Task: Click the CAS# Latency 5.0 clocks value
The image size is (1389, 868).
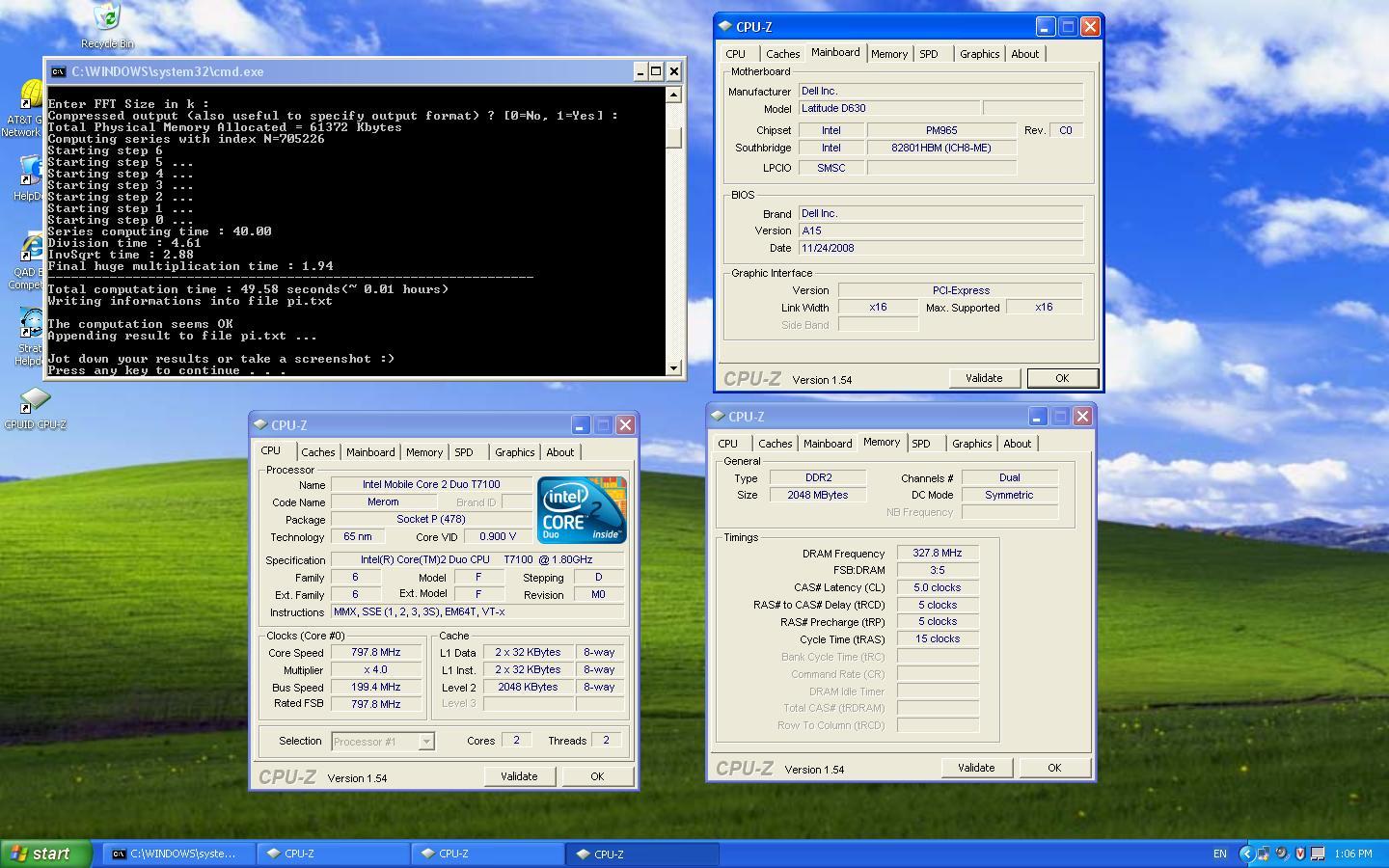Action: [938, 587]
